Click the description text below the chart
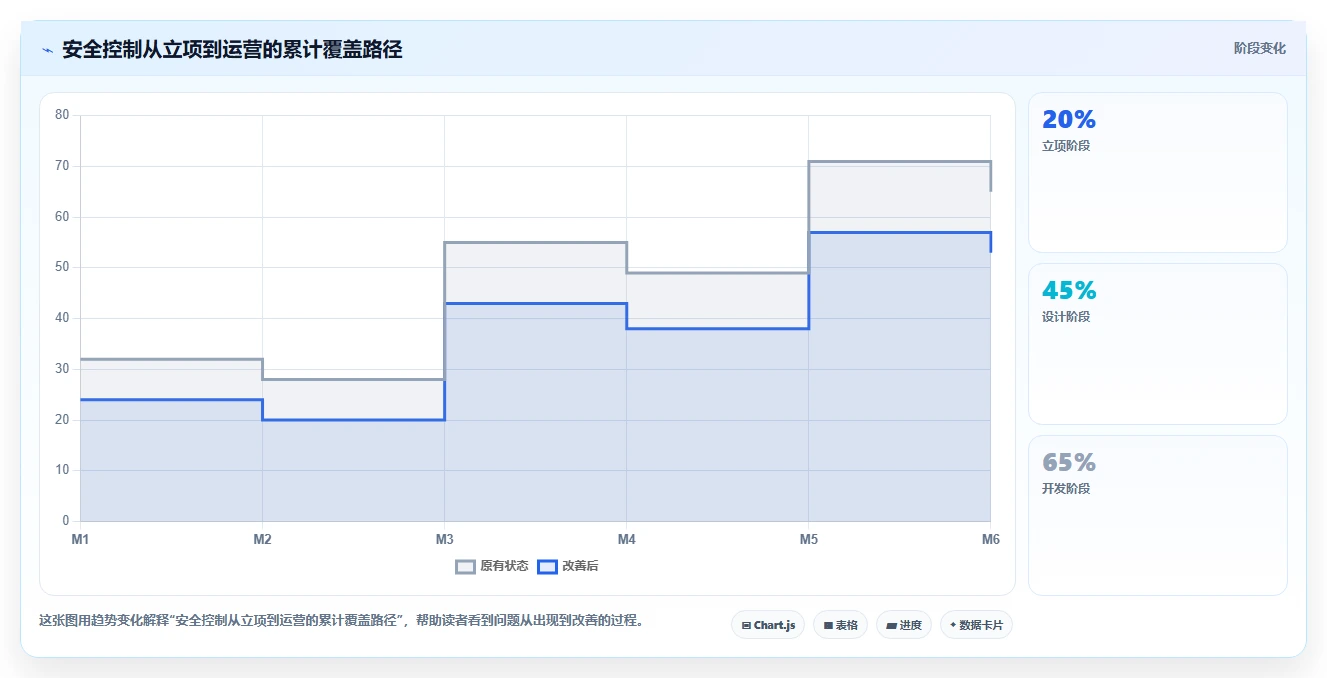 tap(341, 621)
